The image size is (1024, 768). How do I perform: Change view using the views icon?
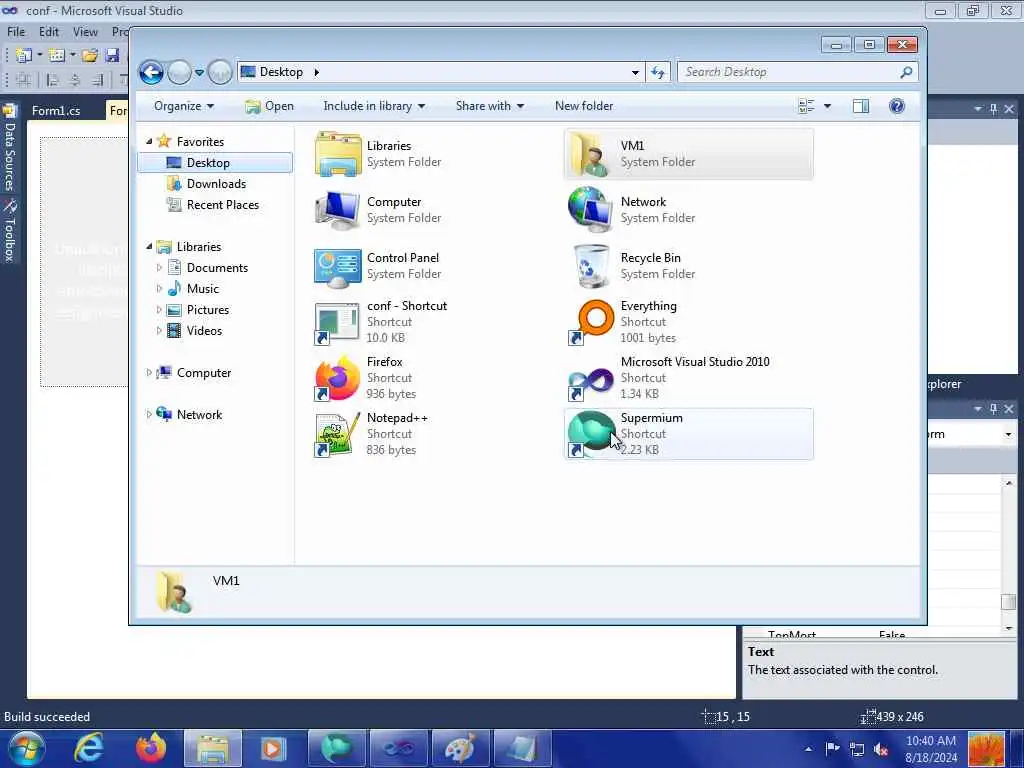pyautogui.click(x=807, y=106)
